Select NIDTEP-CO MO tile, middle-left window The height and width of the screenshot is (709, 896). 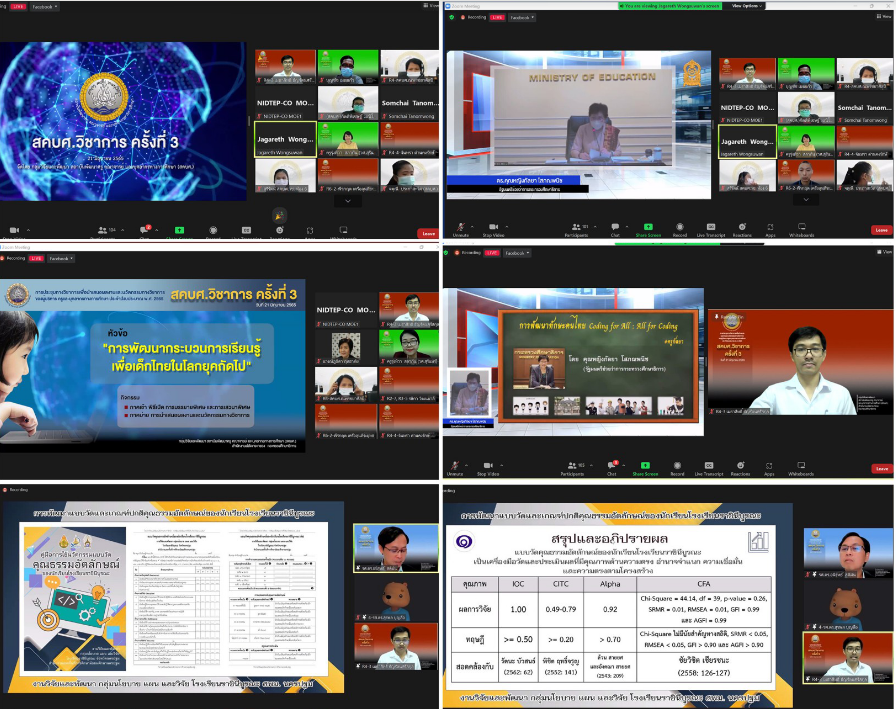click(x=346, y=310)
